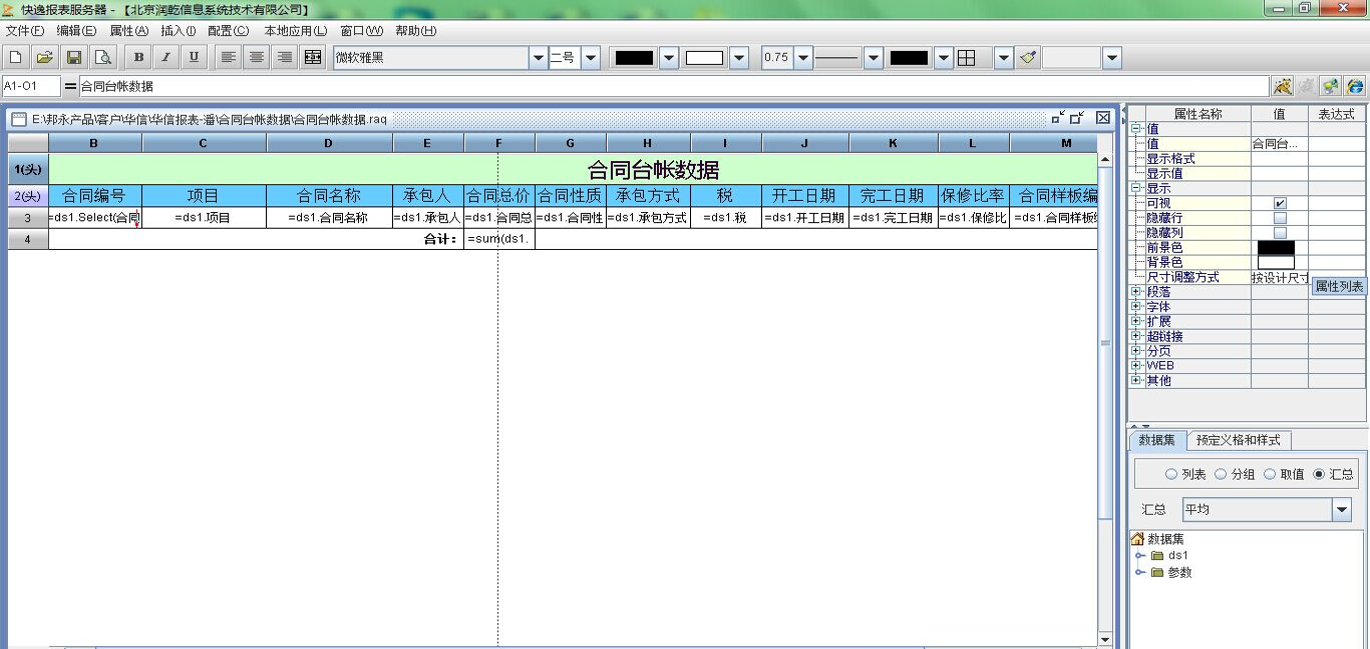The height and width of the screenshot is (649, 1370).
Task: Collapse the 显示 property group
Action: point(1135,187)
